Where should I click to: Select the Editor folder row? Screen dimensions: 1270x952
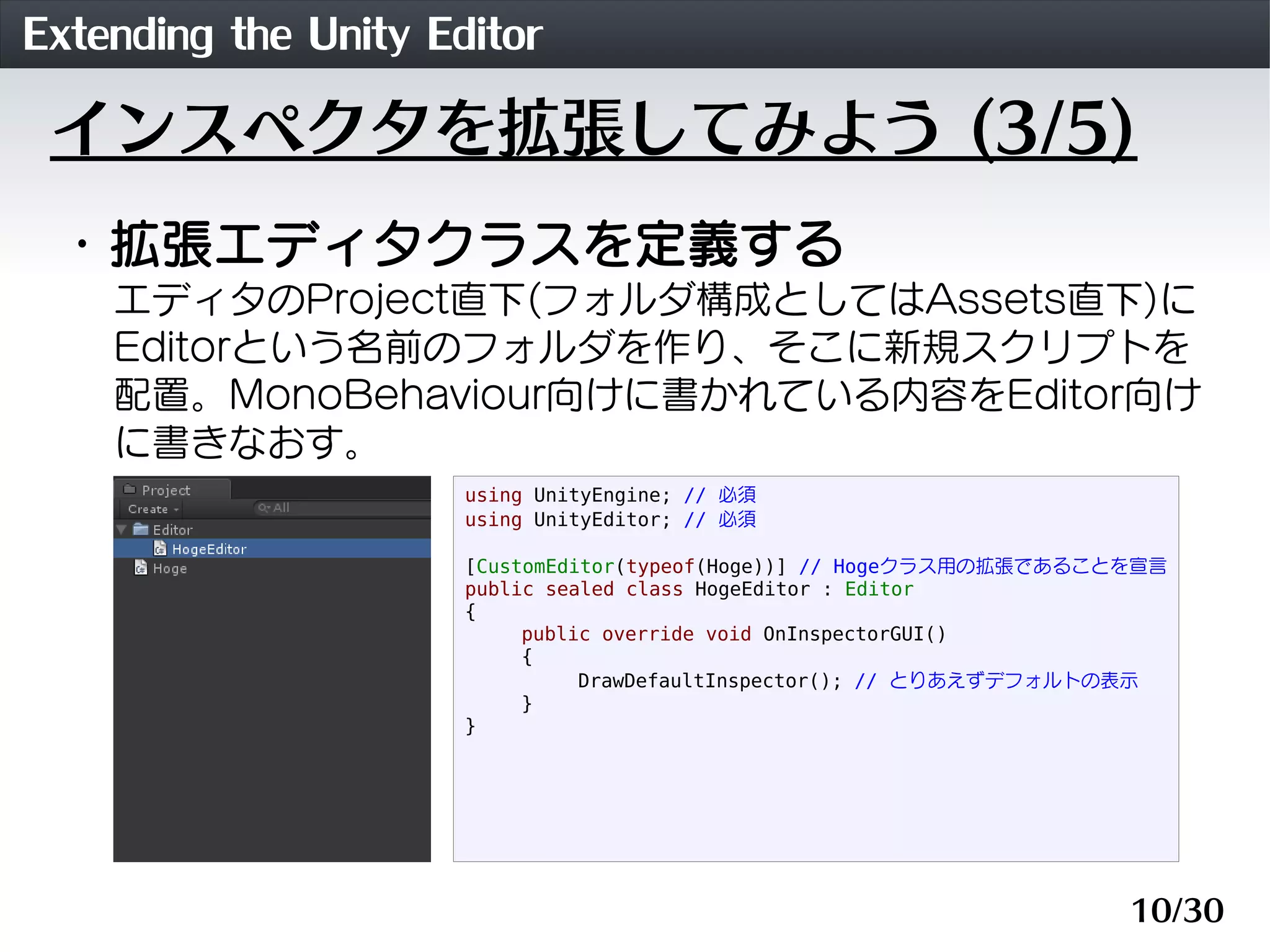pos(272,530)
